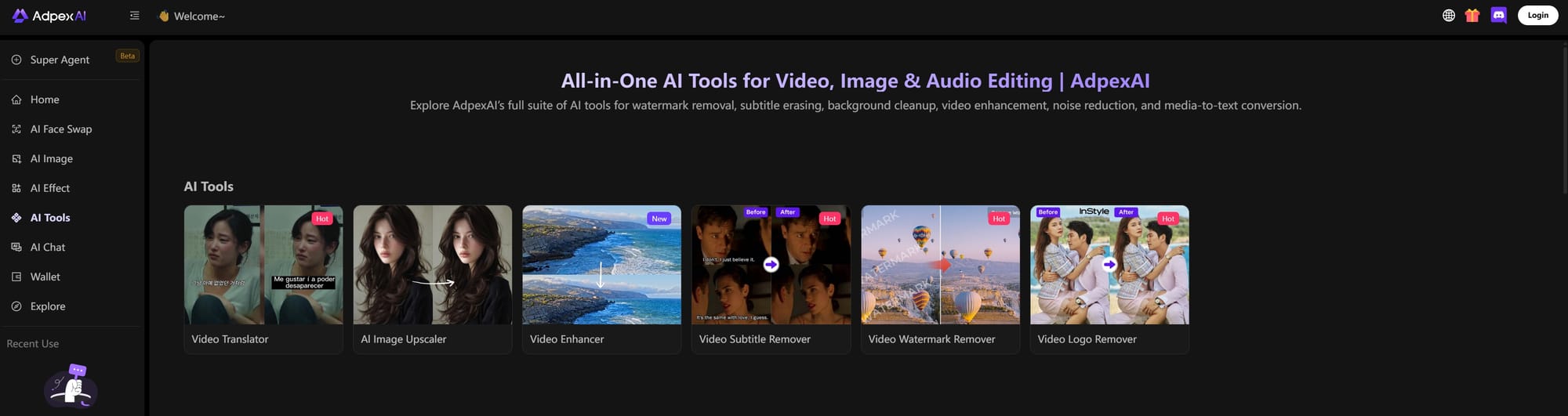Open the Video Subtitle Remover thumbnail
This screenshot has height=416, width=1568.
pos(771,265)
